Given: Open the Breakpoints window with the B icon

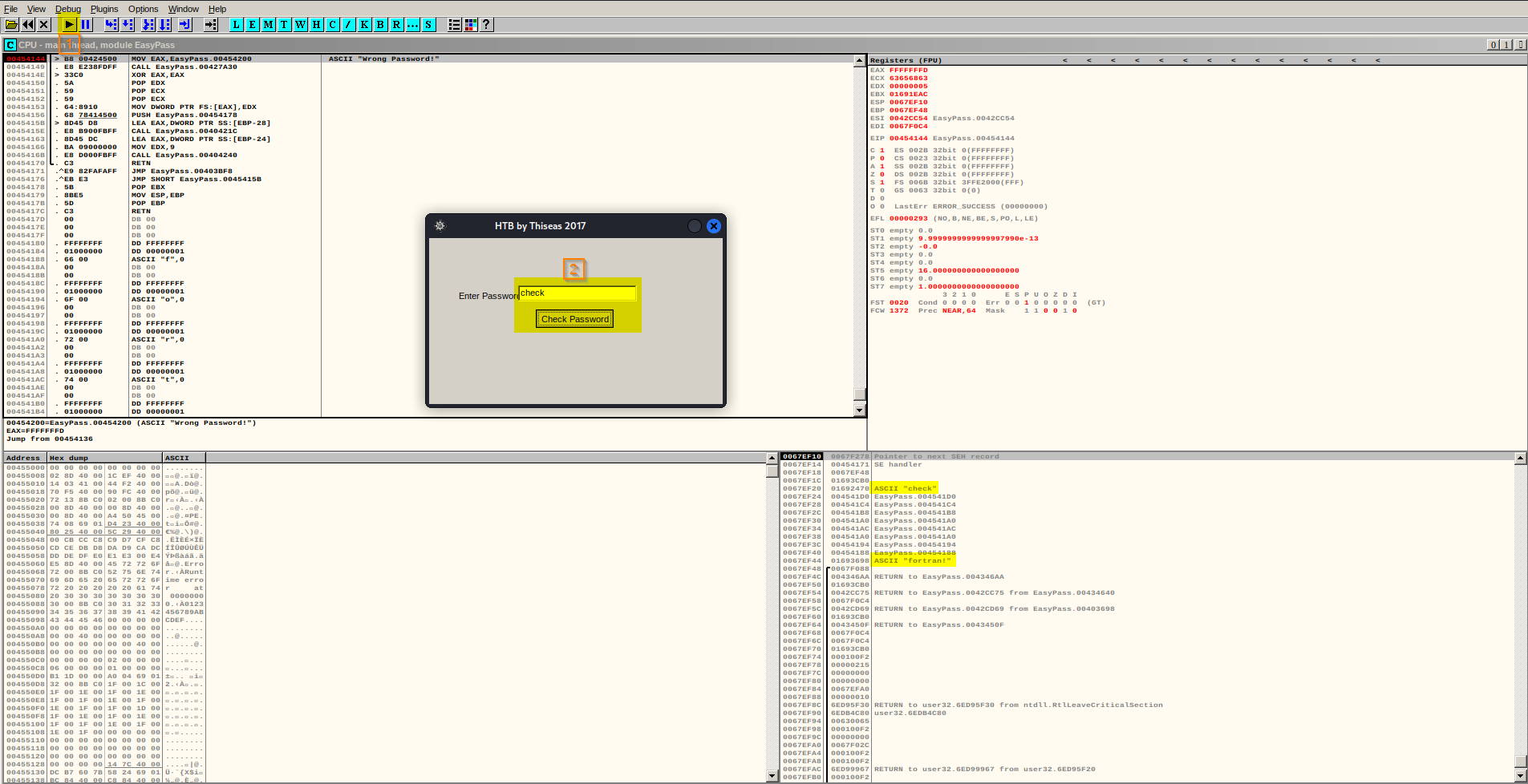Looking at the screenshot, I should point(381,25).
